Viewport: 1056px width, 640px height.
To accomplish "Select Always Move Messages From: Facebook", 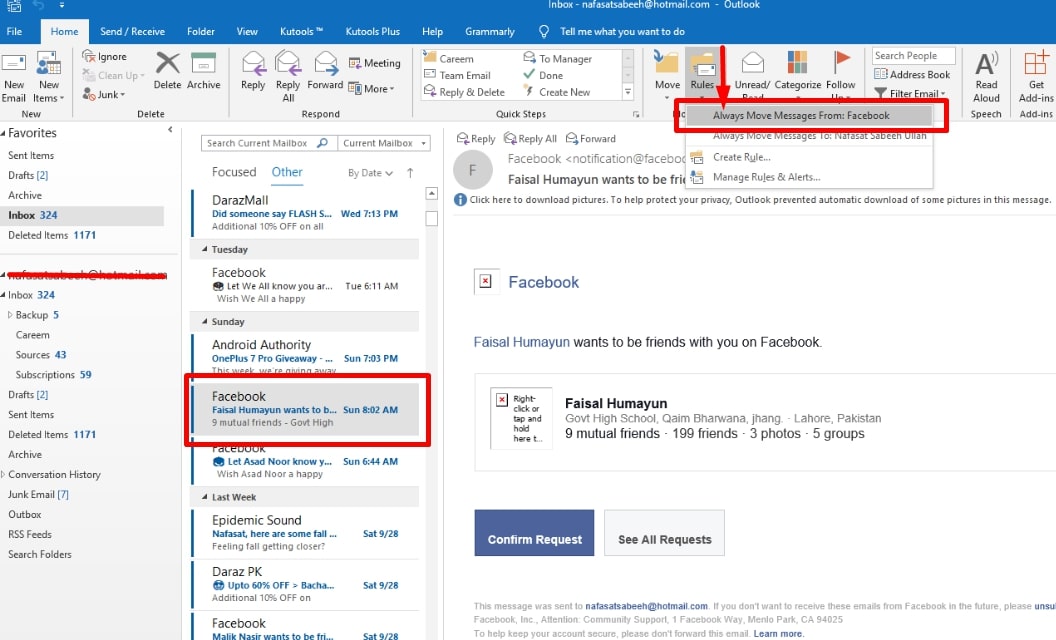I will (809, 115).
